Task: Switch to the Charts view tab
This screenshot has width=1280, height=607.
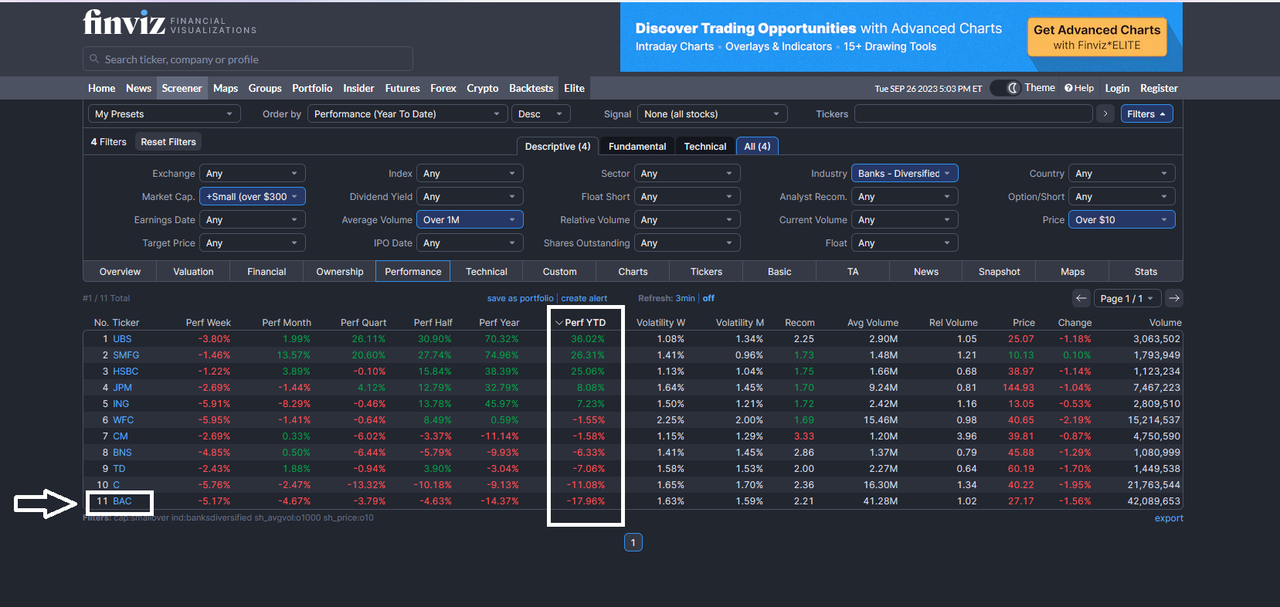Action: tap(633, 271)
